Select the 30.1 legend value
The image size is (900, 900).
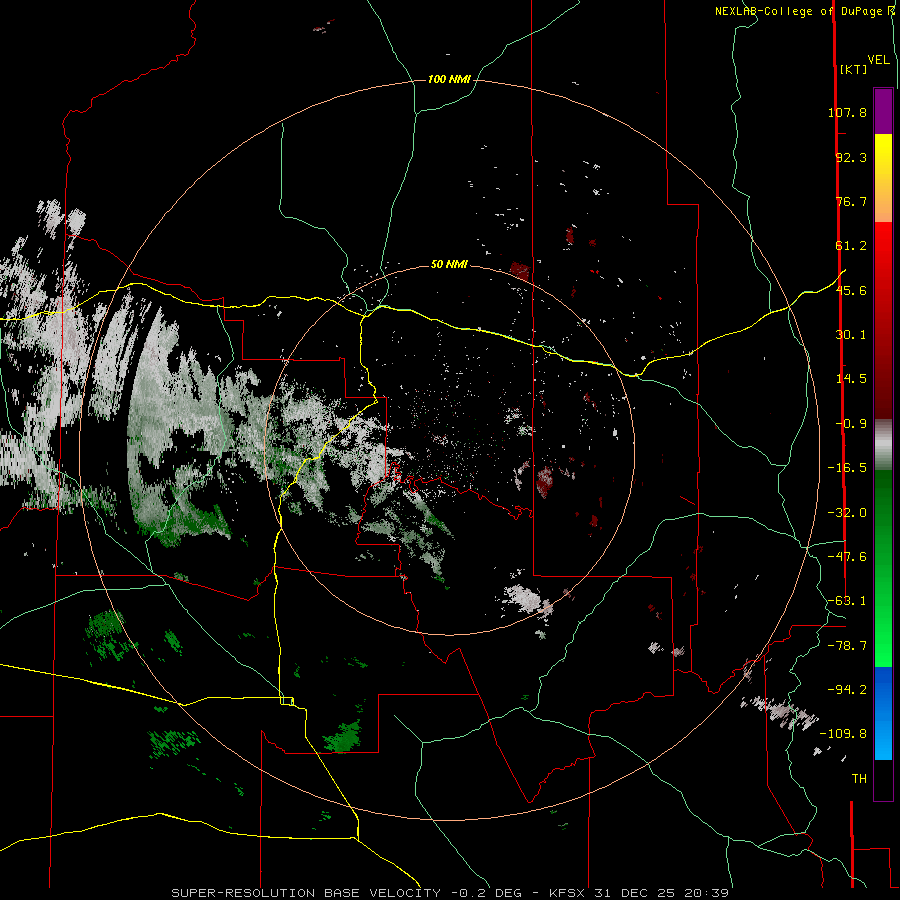(851, 335)
